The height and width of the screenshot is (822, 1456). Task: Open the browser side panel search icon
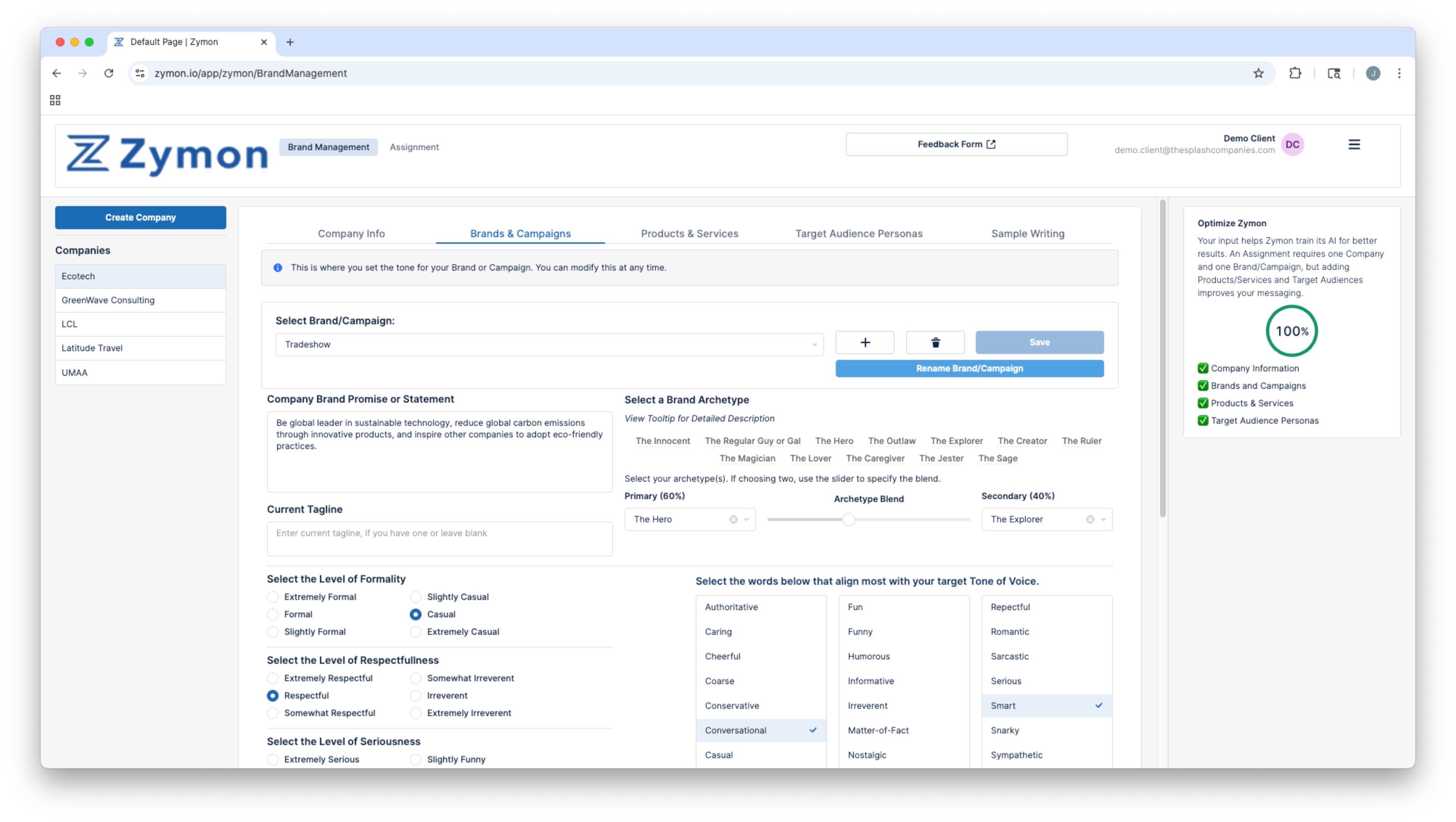[x=1334, y=73]
